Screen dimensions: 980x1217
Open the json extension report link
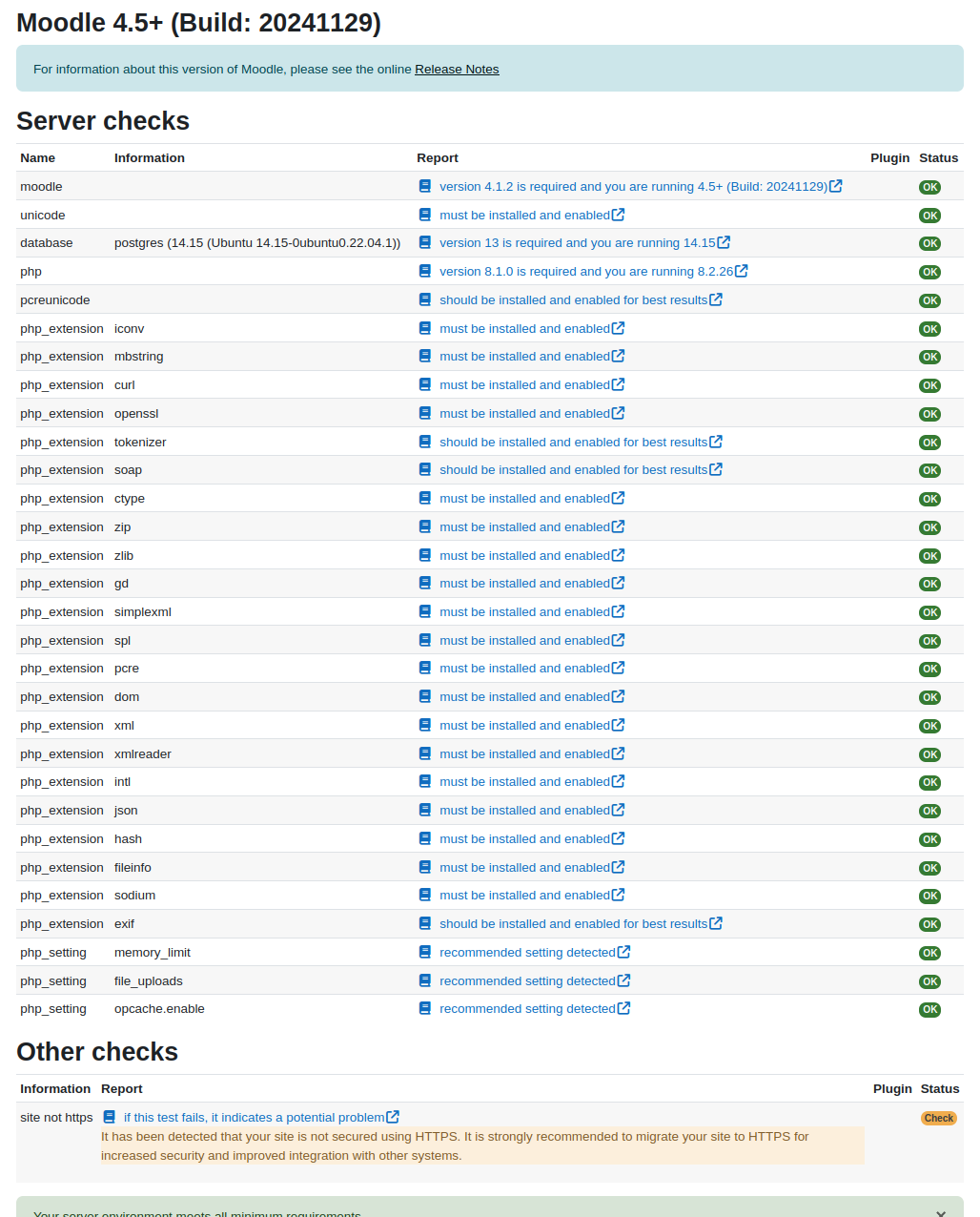[x=524, y=811]
